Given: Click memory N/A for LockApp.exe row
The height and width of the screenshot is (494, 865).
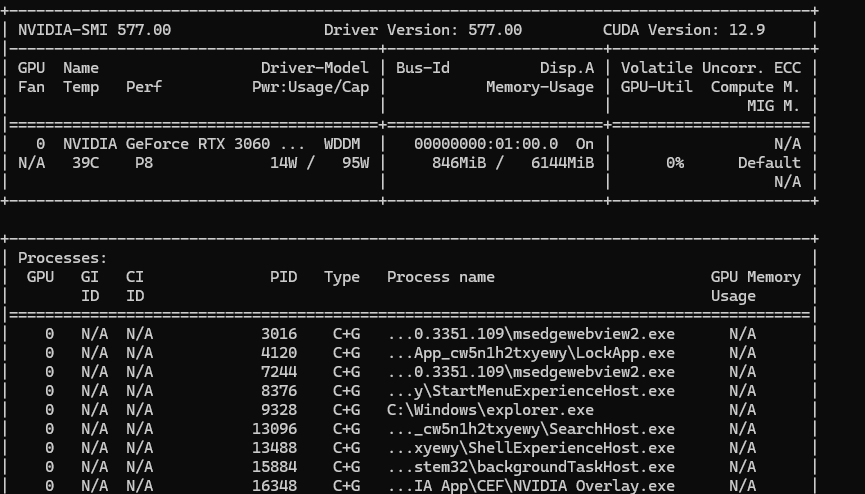Looking at the screenshot, I should coord(742,353).
